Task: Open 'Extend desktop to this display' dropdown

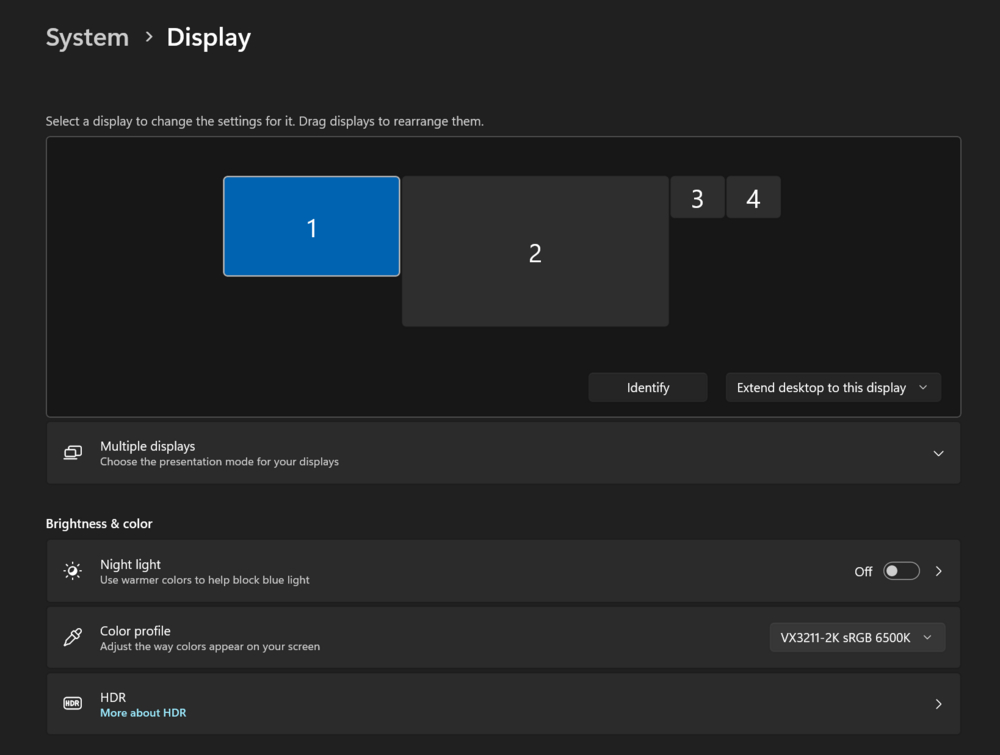Action: (x=833, y=388)
